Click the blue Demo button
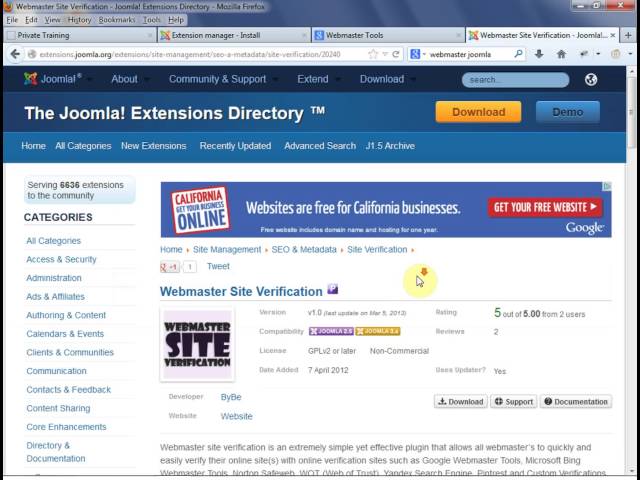Screen dimensions: 640x480 pyautogui.click(x=567, y=112)
